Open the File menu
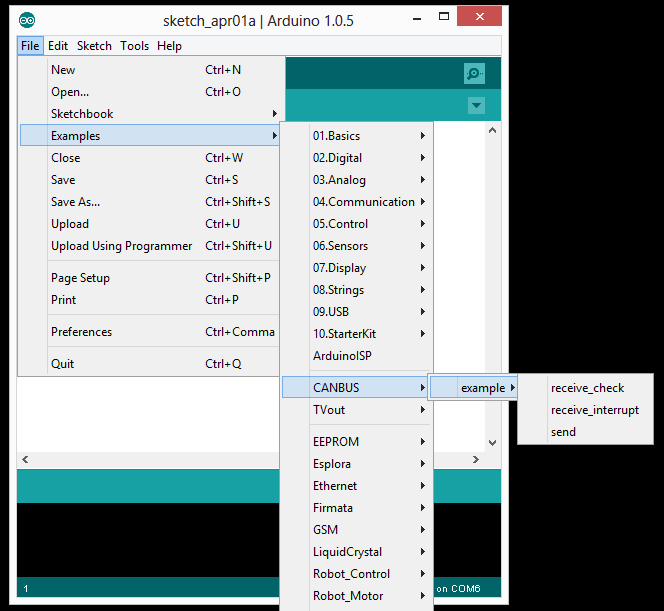 [30, 46]
